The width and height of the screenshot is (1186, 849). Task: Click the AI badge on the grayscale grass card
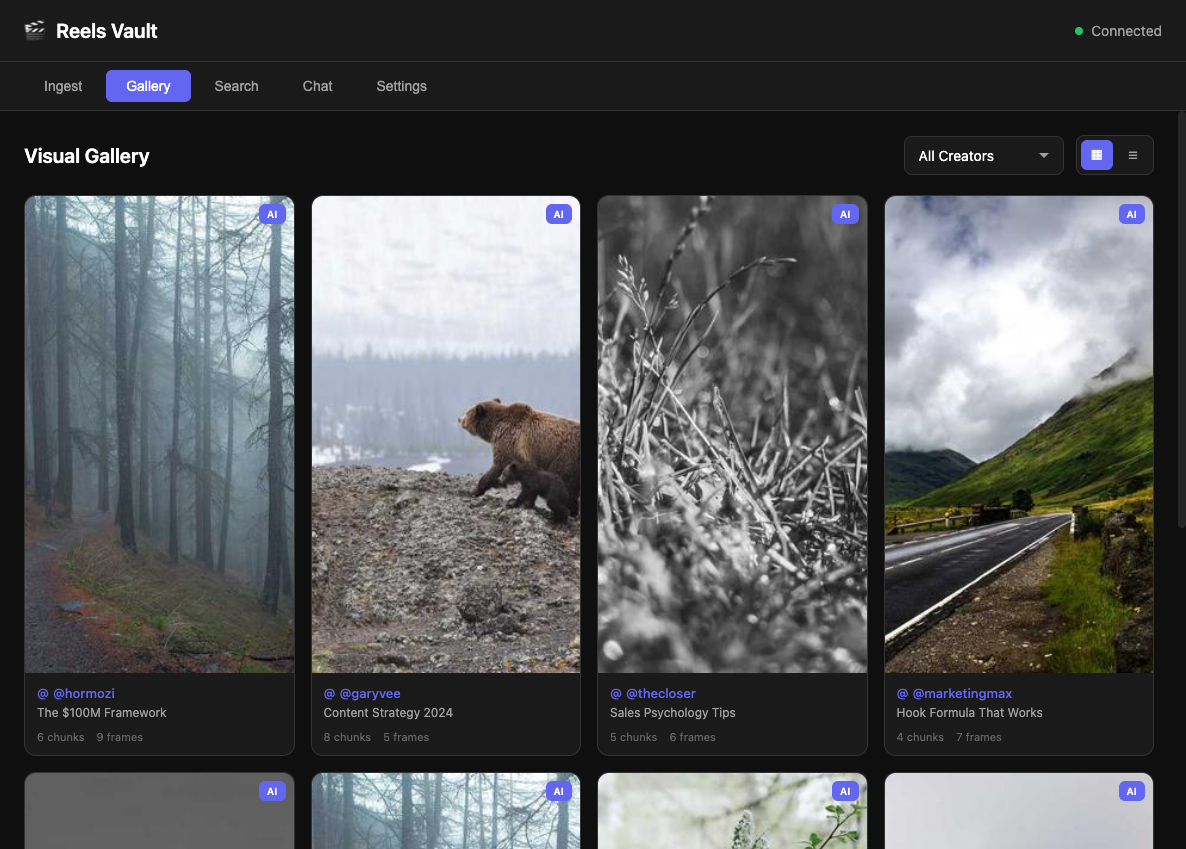coord(845,214)
